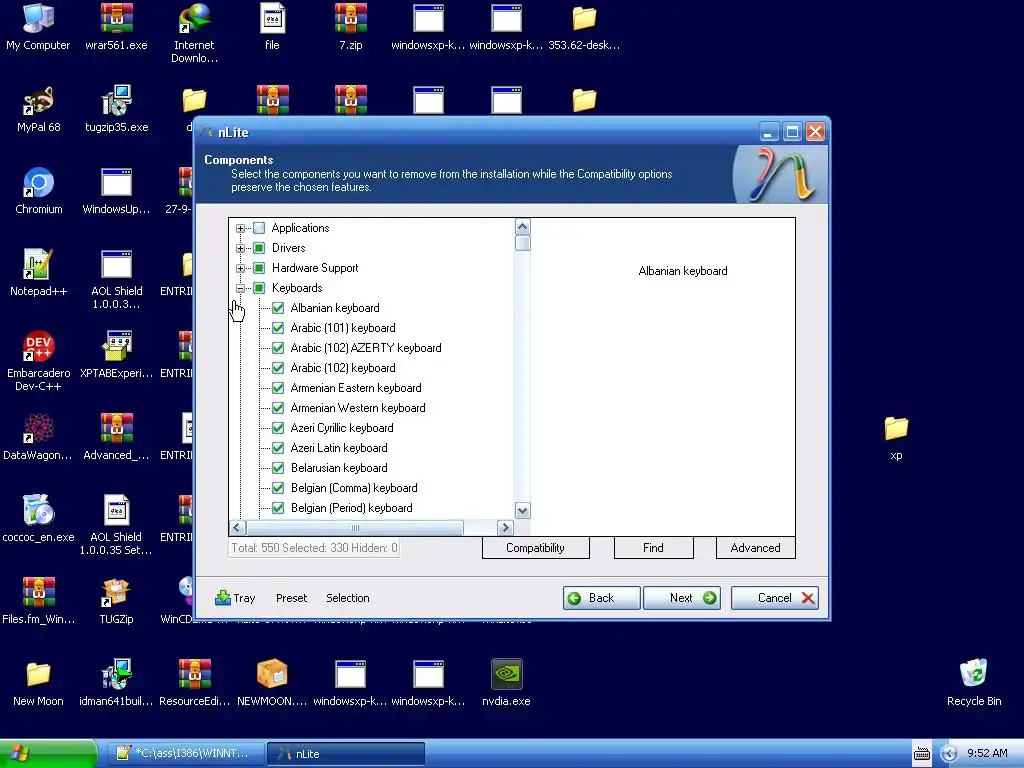Click the scroll up arrow of component list
The image size is (1024, 768).
click(522, 227)
